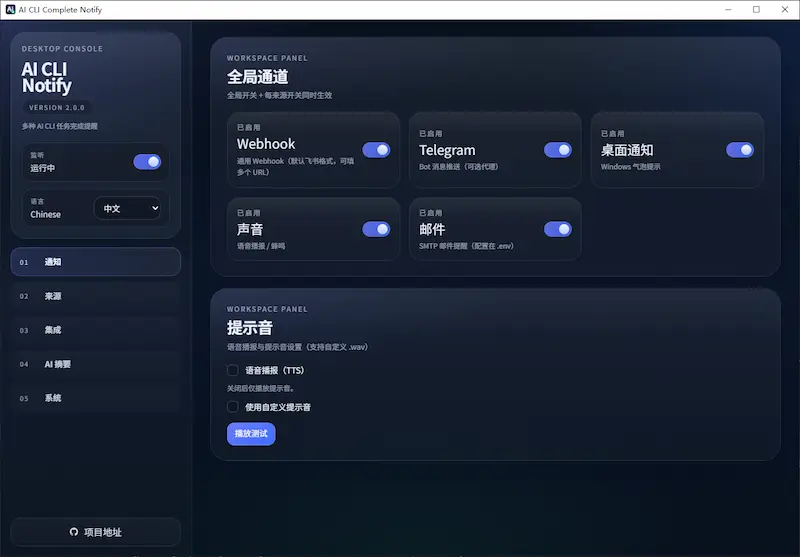Switch off the 声音 sound channel
Viewport: 800px width, 557px height.
[376, 229]
